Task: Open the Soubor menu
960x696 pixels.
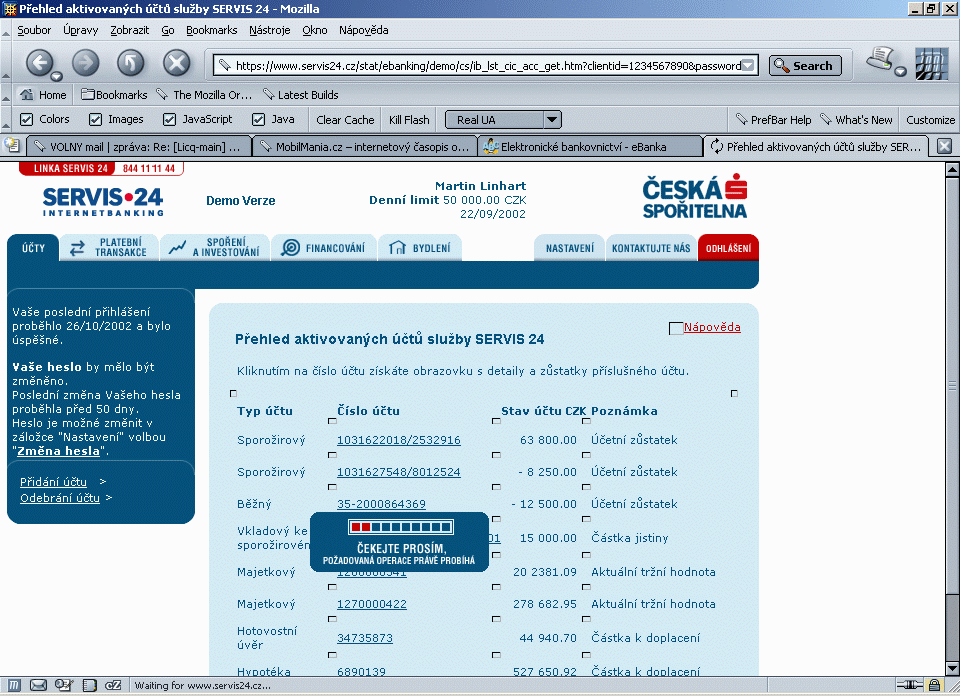Action: coord(34,30)
